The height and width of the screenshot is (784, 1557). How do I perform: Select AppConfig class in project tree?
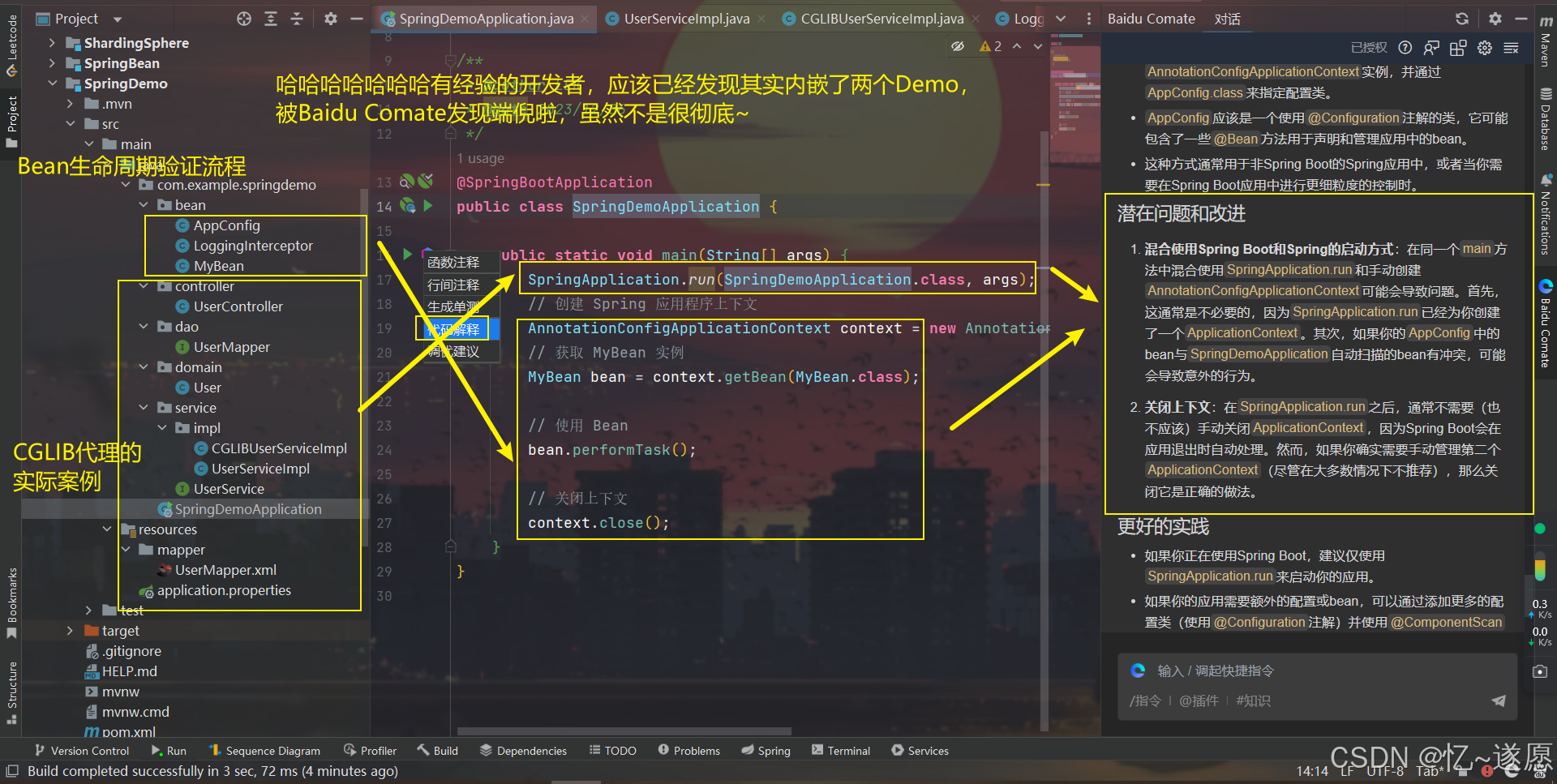226,225
